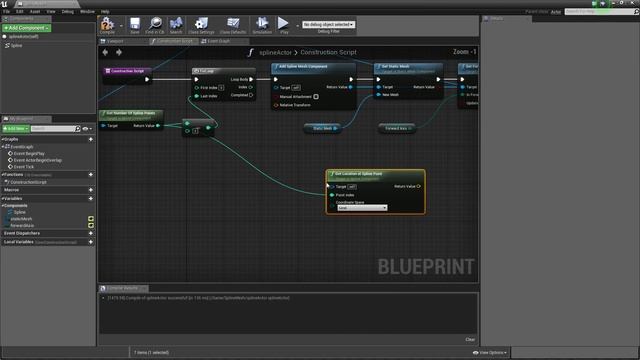Open Class Settings from the toolbar
Image resolution: width=640 pixels, height=360 pixels.
(x=201, y=25)
